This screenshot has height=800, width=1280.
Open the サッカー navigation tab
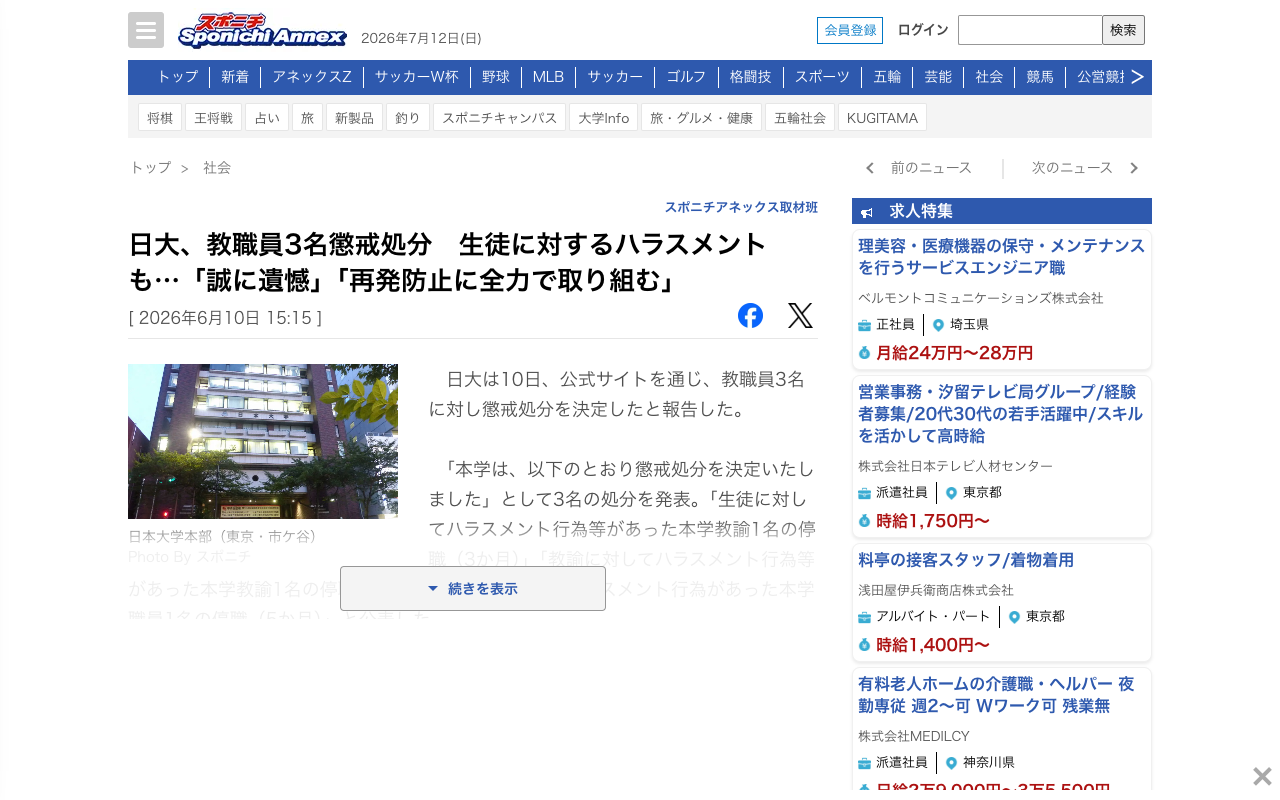click(615, 77)
